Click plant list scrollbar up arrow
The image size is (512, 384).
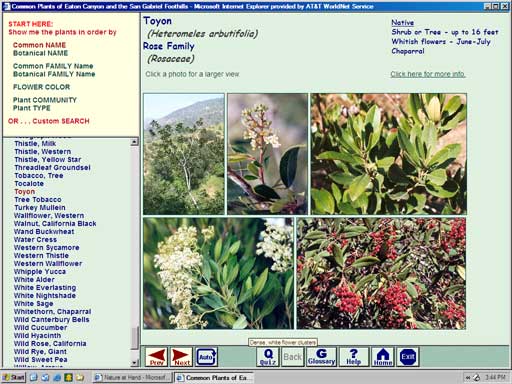(135, 142)
